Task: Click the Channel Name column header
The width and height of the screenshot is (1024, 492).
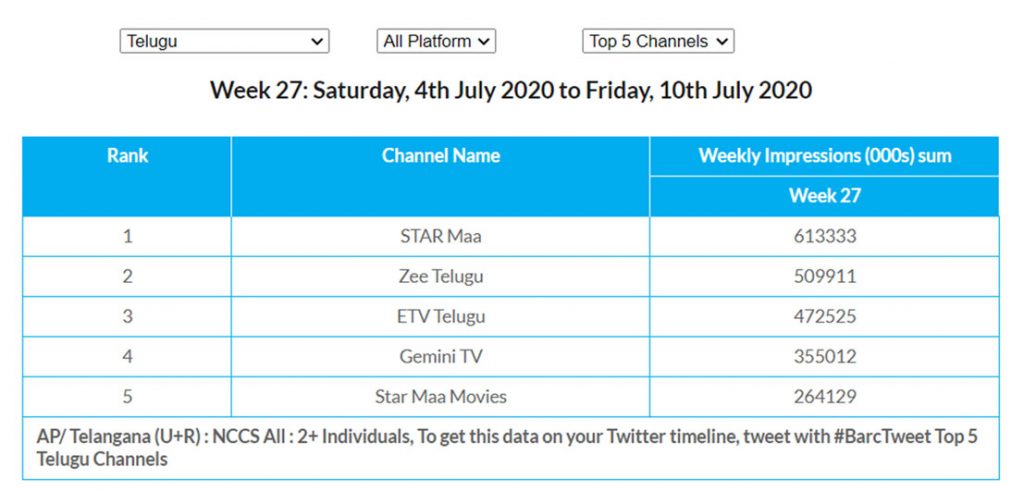Action: (440, 156)
